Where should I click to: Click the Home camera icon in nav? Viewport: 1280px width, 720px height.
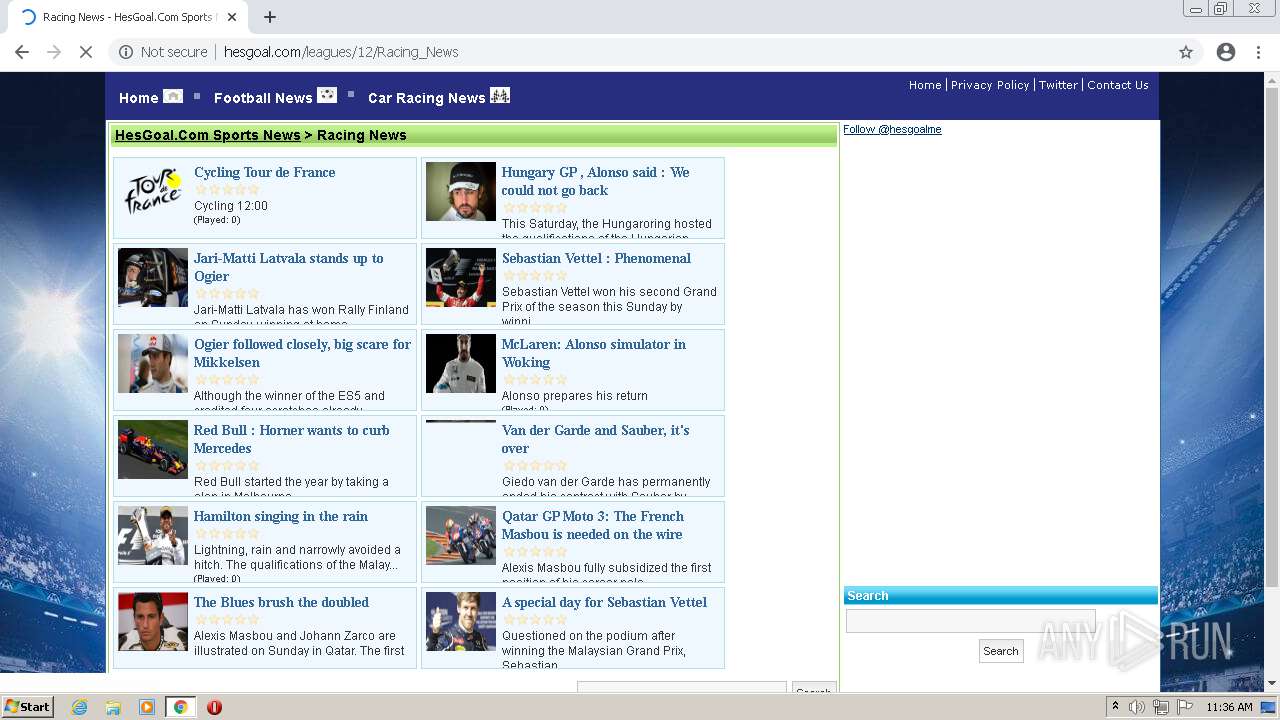(173, 96)
